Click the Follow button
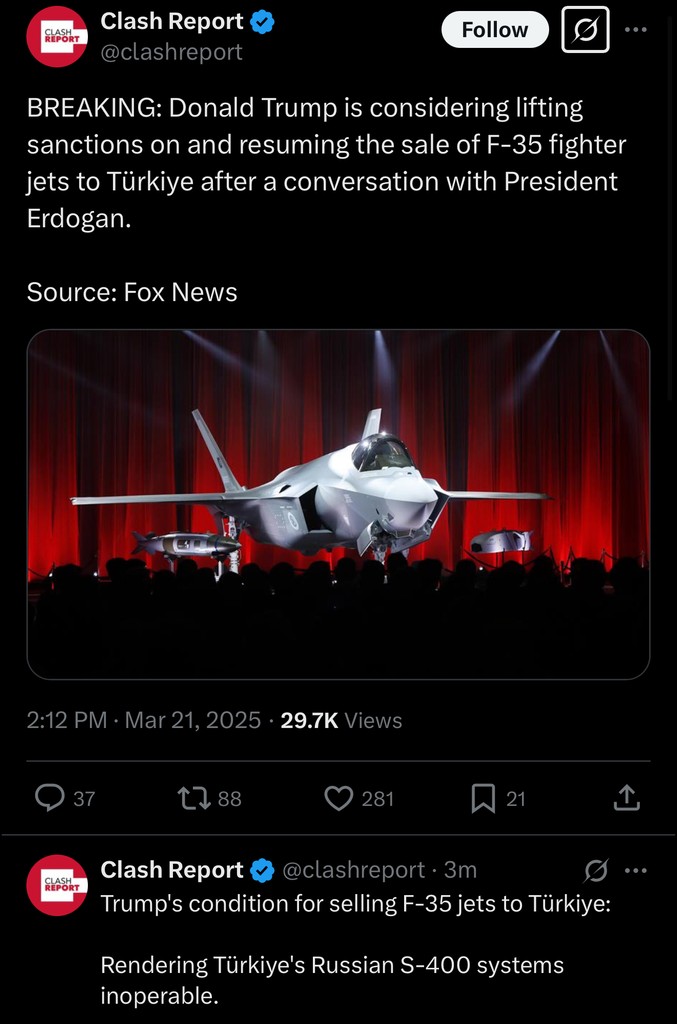Screen dimensions: 677x1024 (495, 29)
